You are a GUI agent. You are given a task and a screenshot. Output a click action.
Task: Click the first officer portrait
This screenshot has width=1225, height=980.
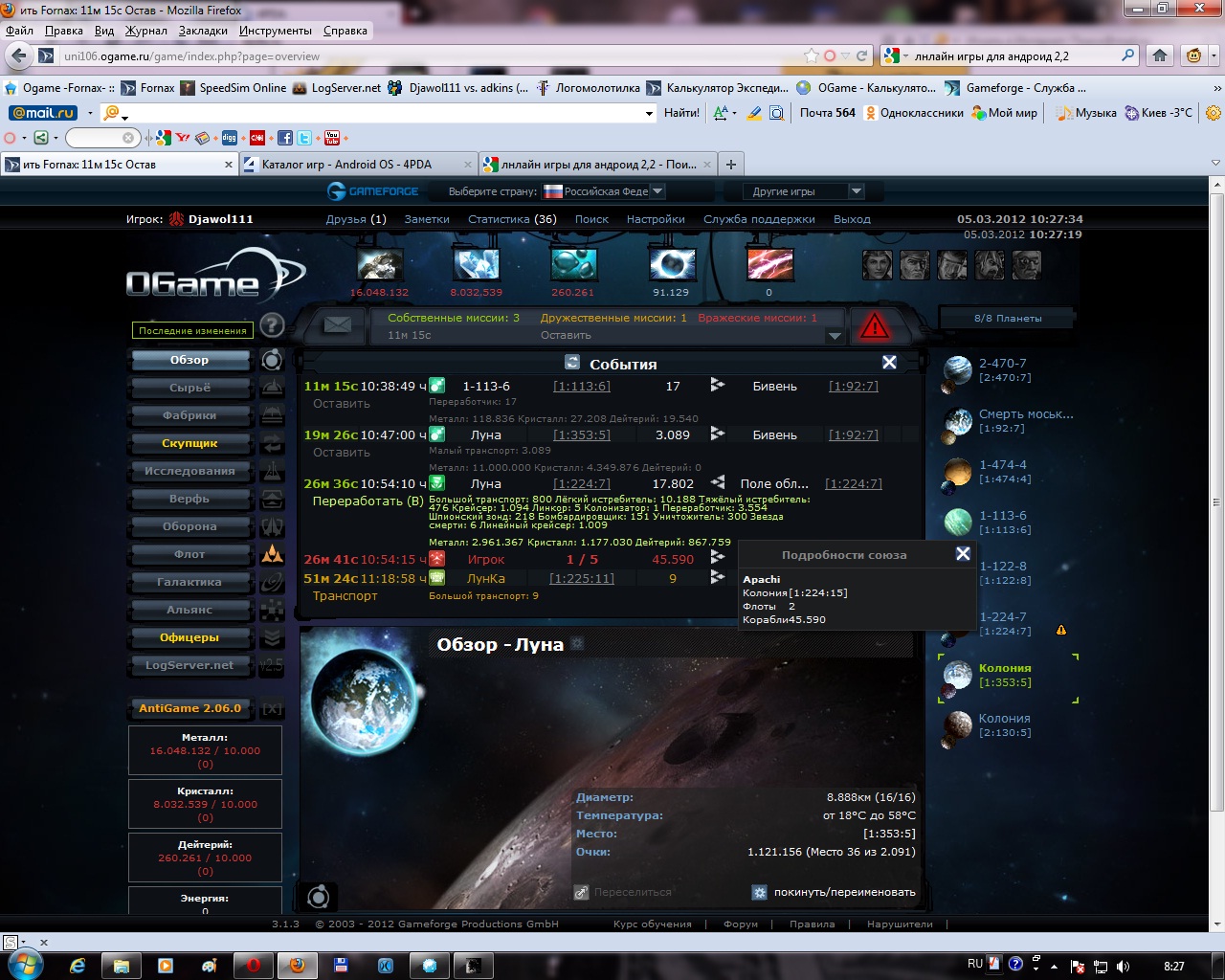(x=877, y=264)
